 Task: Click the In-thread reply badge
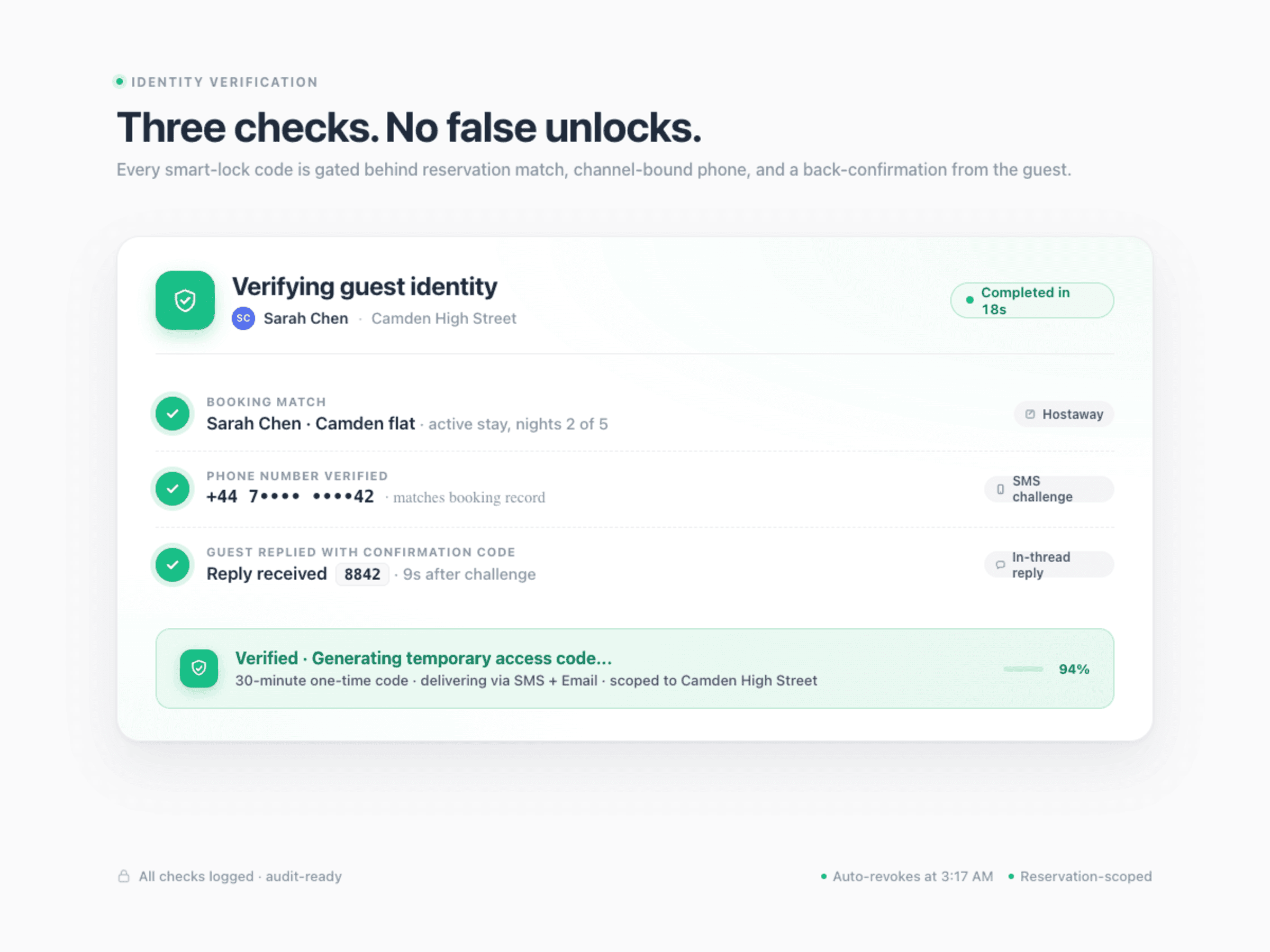pyautogui.click(x=1049, y=565)
